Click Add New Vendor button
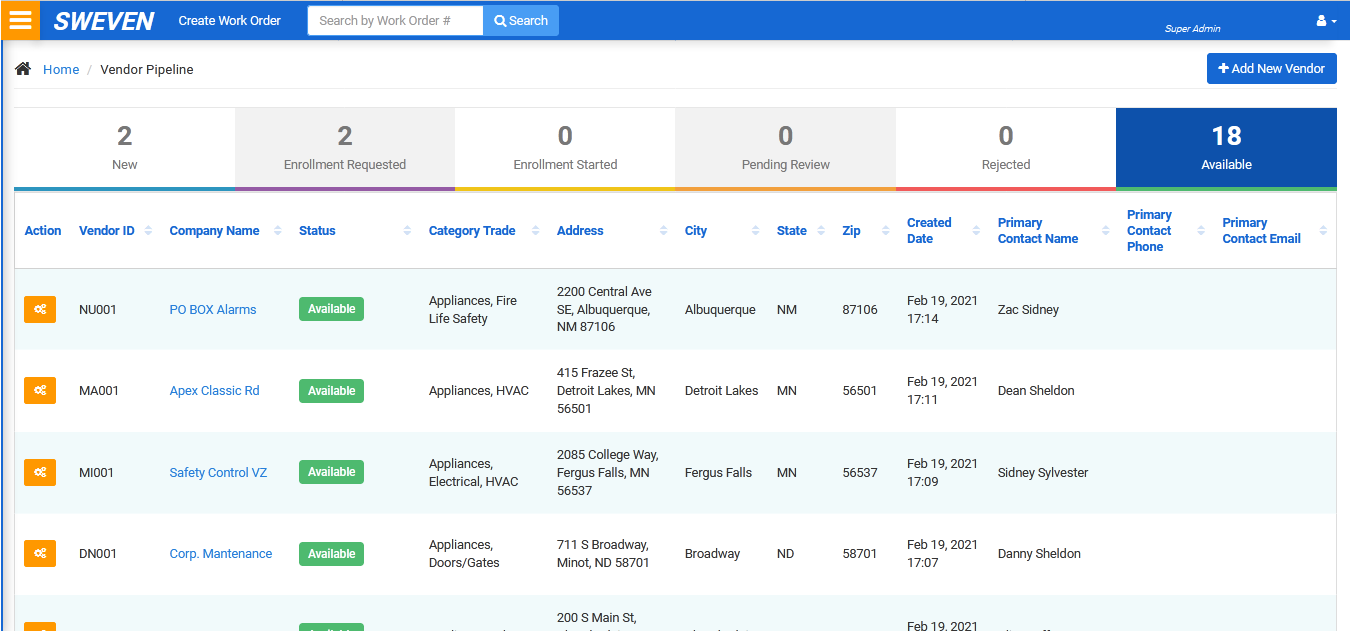The width and height of the screenshot is (1350, 631). click(1272, 68)
